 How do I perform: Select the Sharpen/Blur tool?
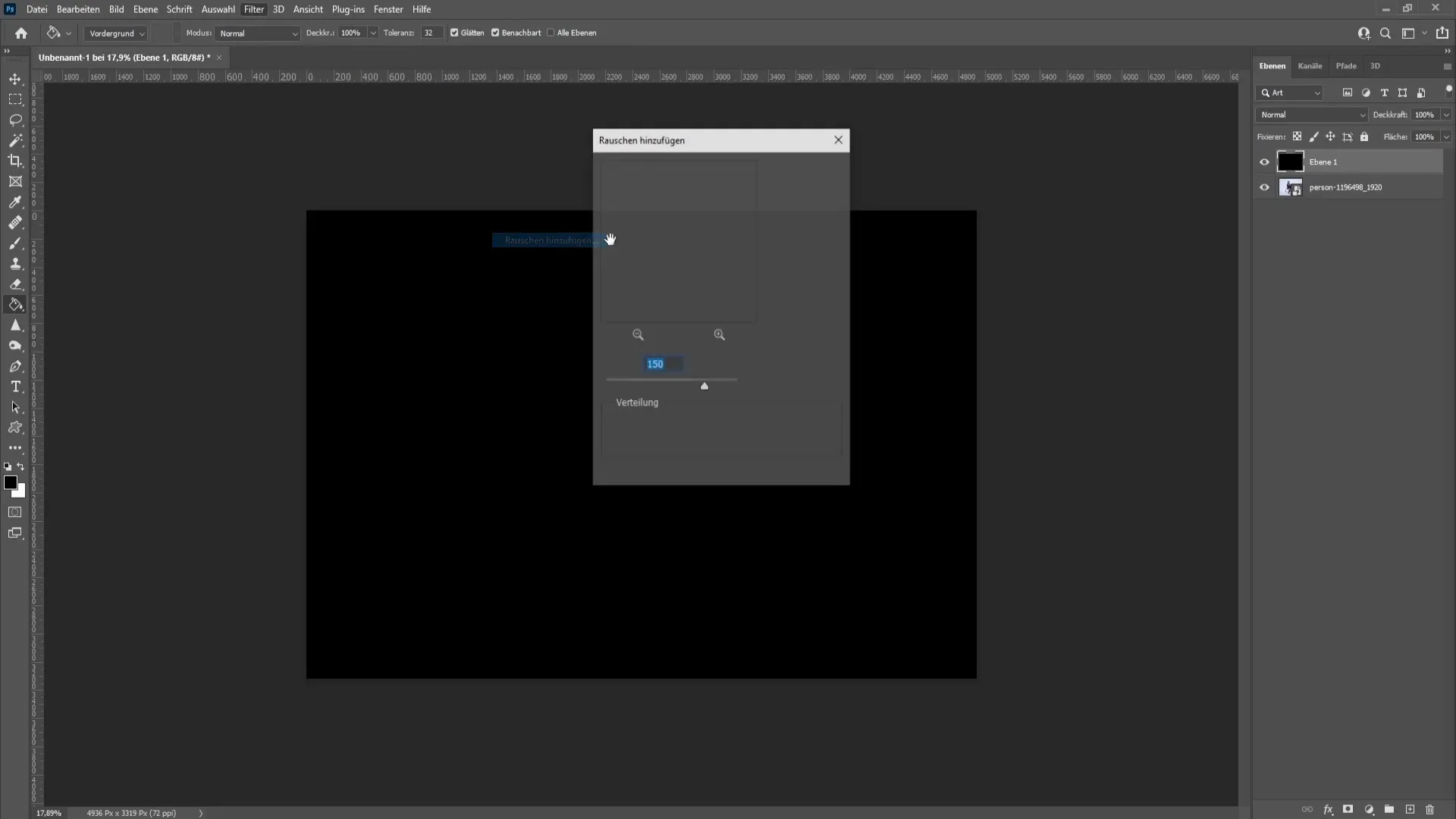coord(15,325)
